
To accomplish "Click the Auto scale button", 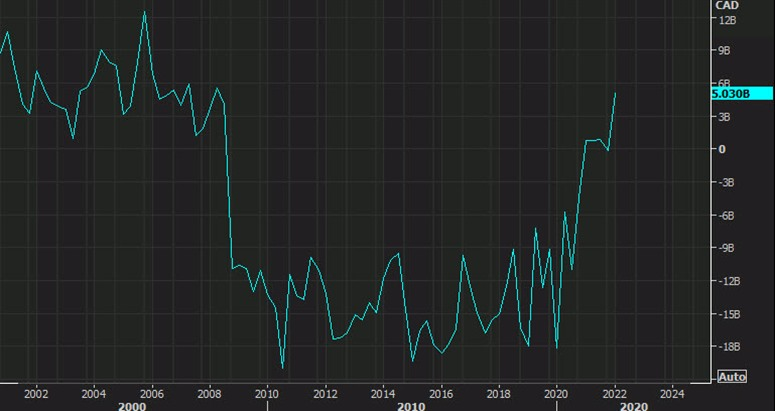I will click(732, 377).
